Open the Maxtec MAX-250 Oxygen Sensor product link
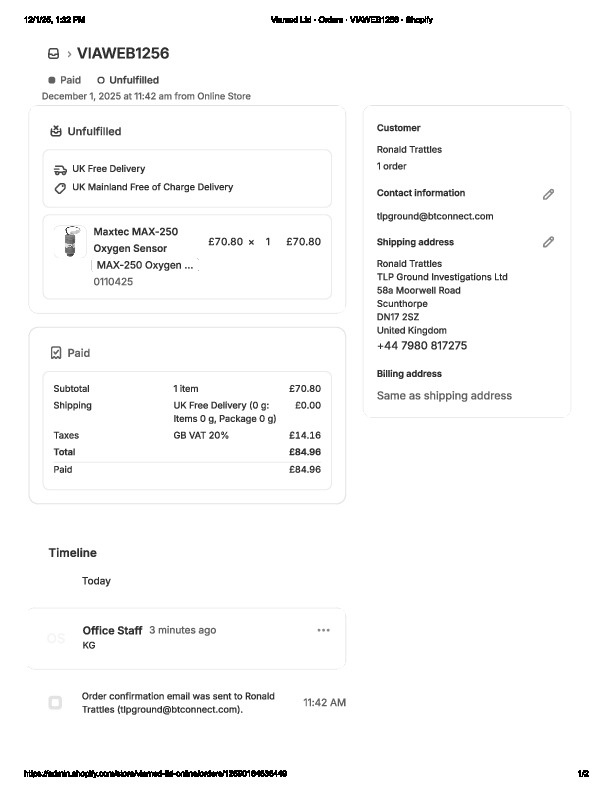The image size is (612, 792). point(136,240)
